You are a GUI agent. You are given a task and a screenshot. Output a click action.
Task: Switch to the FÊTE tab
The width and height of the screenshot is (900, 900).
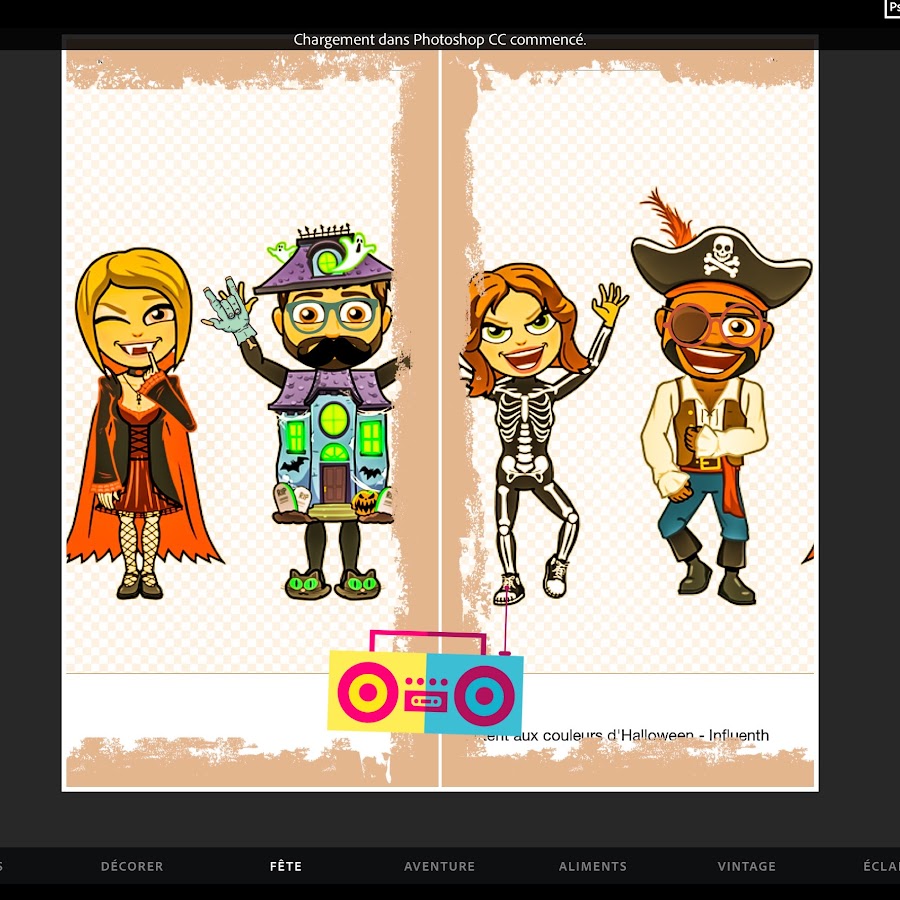pyautogui.click(x=285, y=866)
